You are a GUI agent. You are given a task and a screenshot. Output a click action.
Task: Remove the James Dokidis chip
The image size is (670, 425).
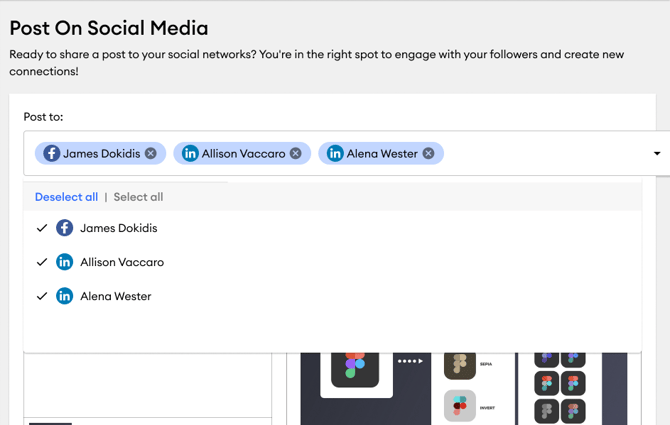(x=150, y=154)
